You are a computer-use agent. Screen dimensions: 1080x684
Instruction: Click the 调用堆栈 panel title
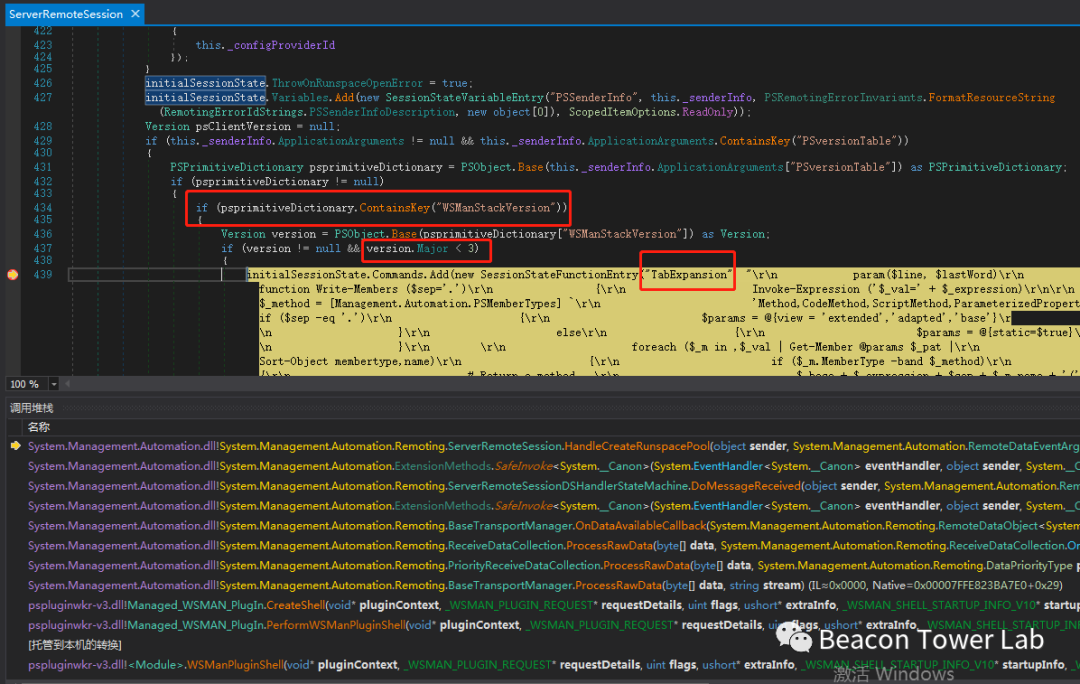coord(32,407)
